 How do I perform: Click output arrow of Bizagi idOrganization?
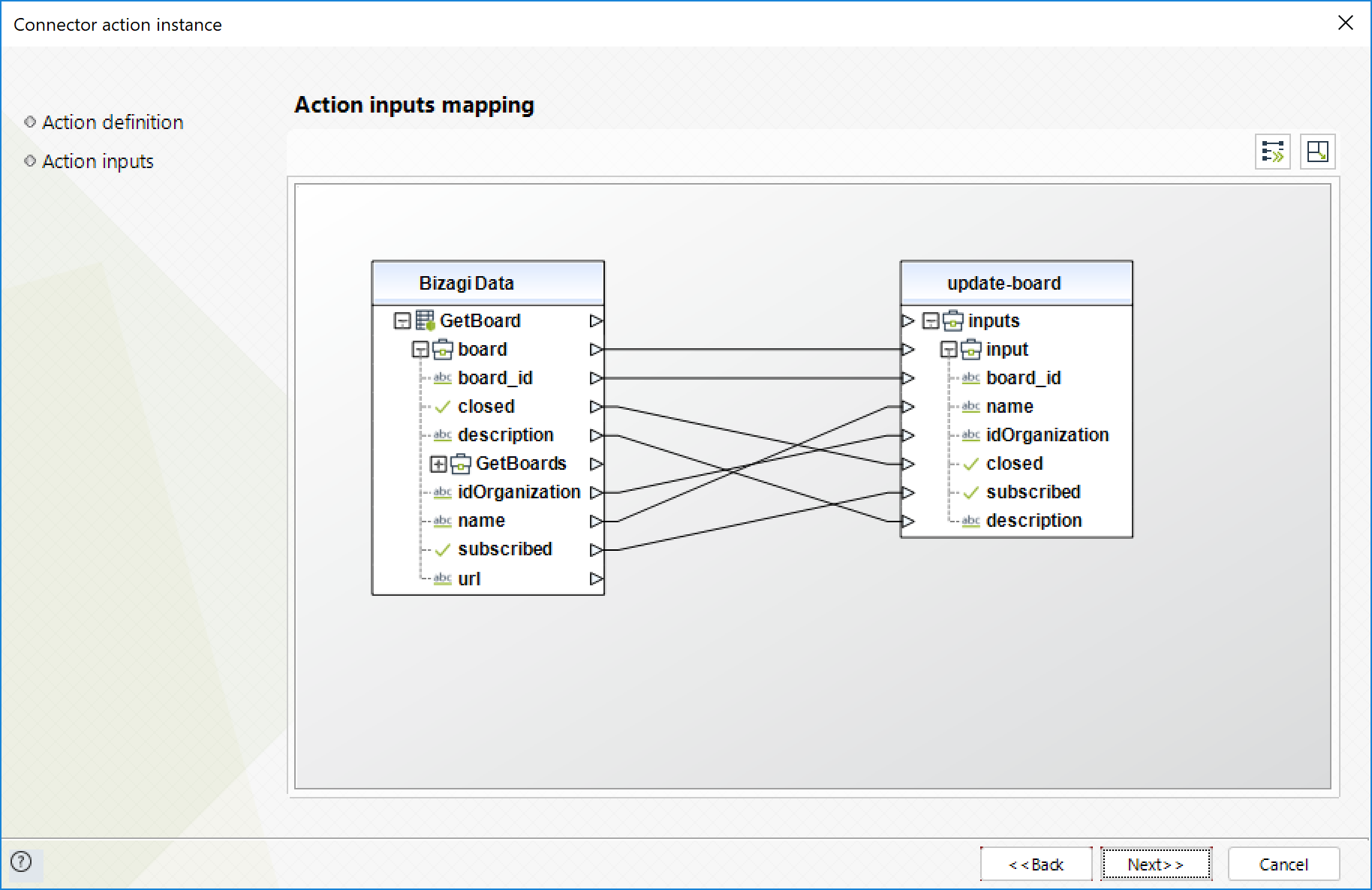point(596,492)
